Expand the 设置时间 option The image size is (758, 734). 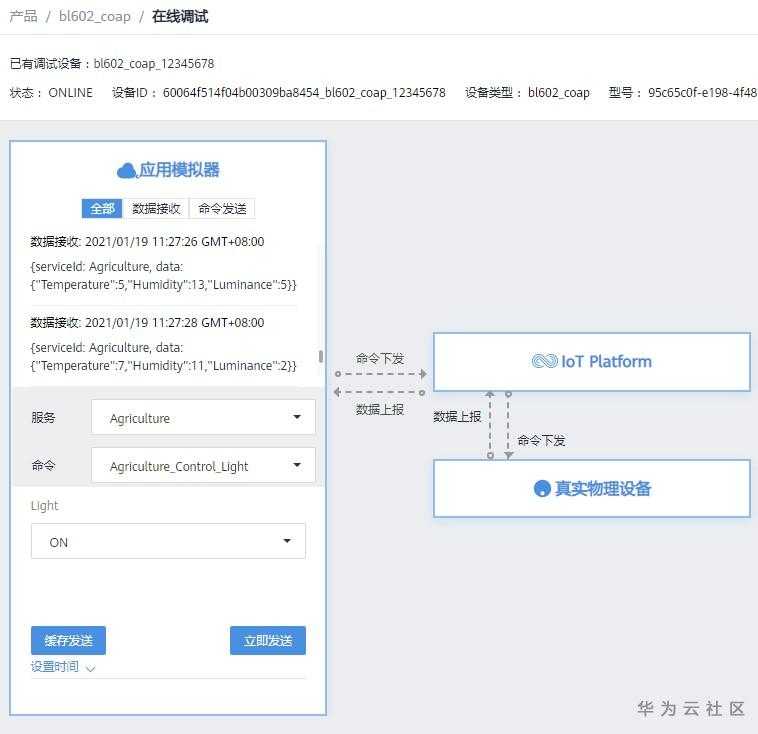click(63, 667)
